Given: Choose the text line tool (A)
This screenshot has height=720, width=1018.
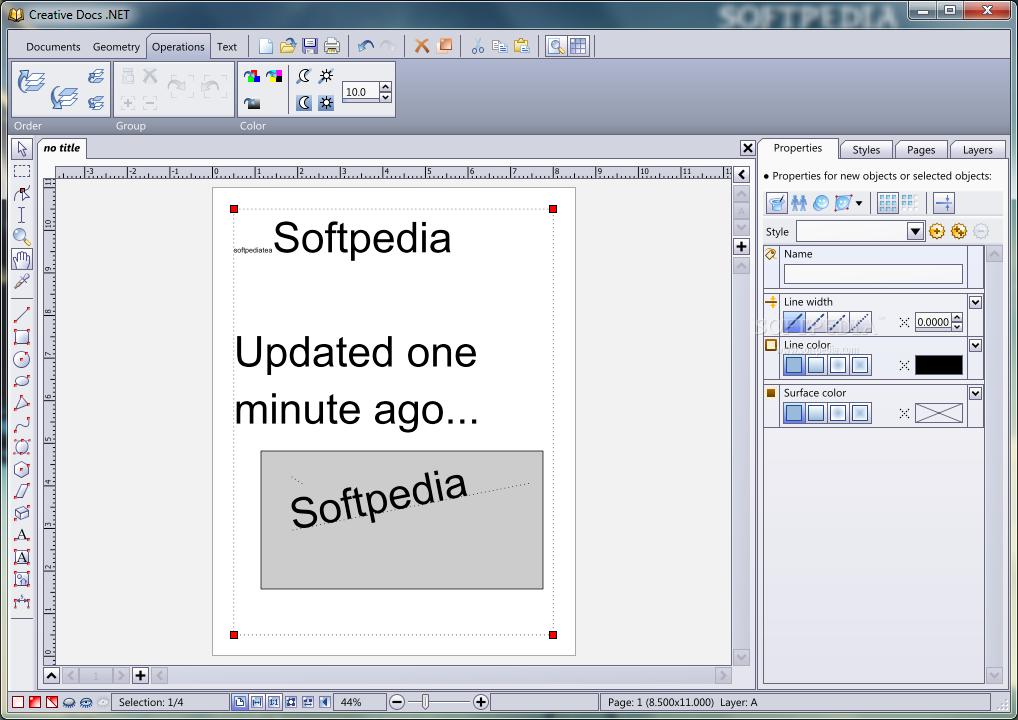Looking at the screenshot, I should 21,535.
